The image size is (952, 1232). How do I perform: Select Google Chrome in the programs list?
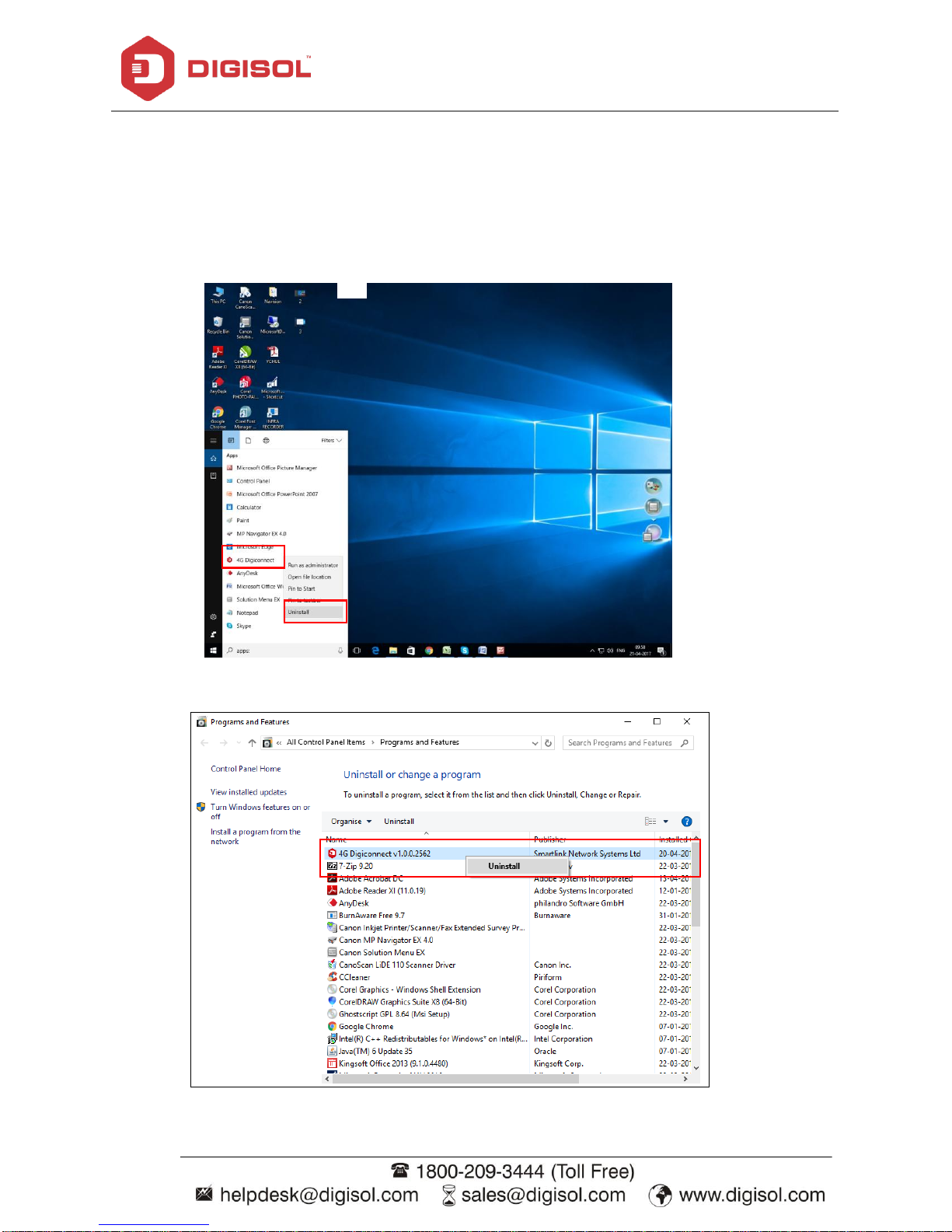click(x=507, y=1027)
